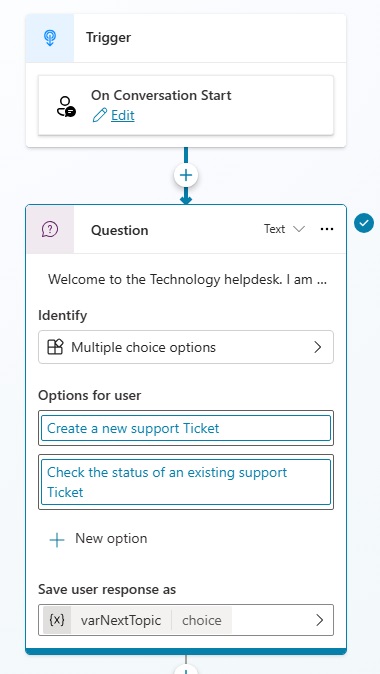Click the Question node speech bubble icon

click(50, 230)
